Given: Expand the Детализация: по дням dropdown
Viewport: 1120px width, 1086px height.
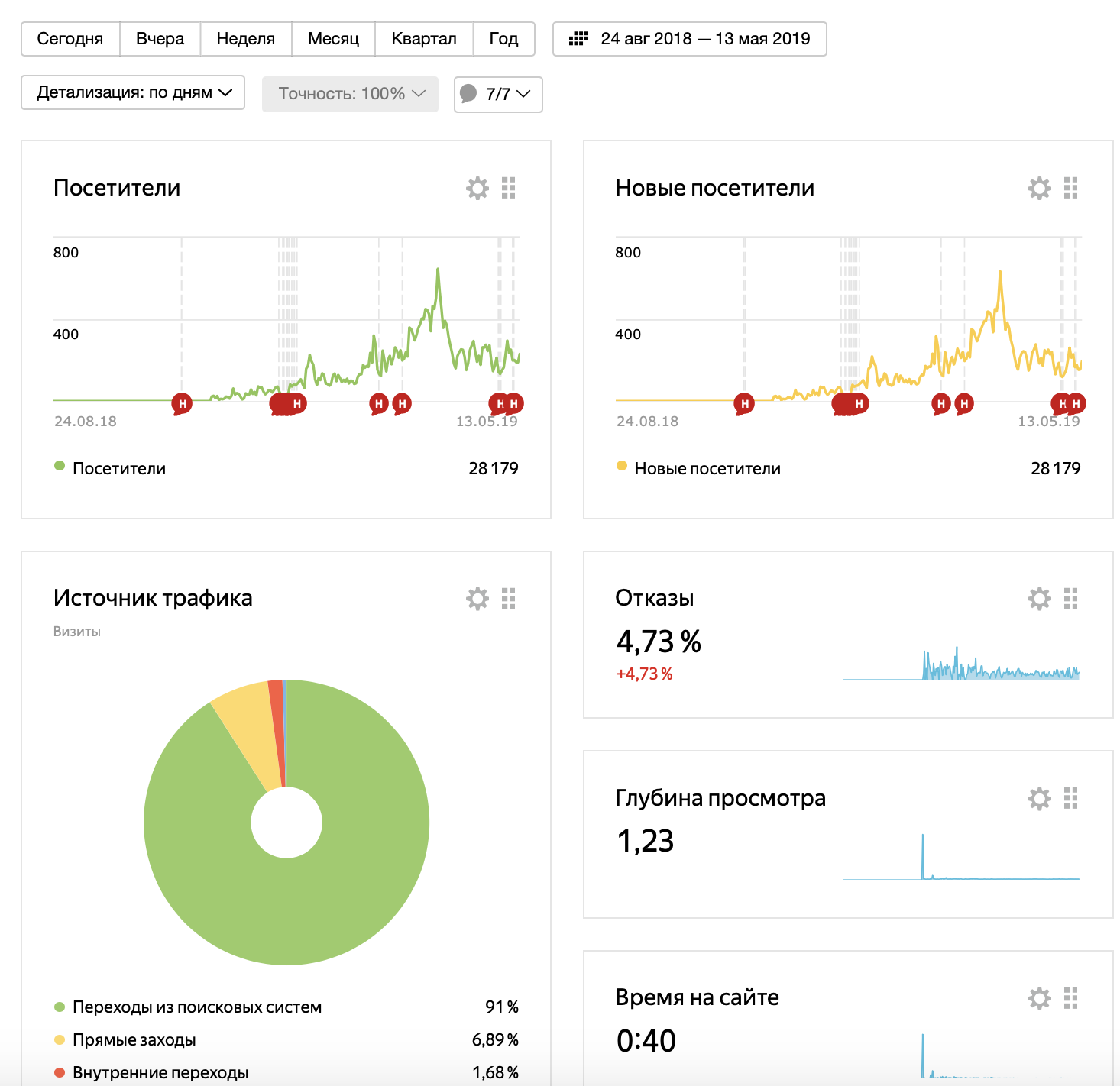Looking at the screenshot, I should pos(133,92).
